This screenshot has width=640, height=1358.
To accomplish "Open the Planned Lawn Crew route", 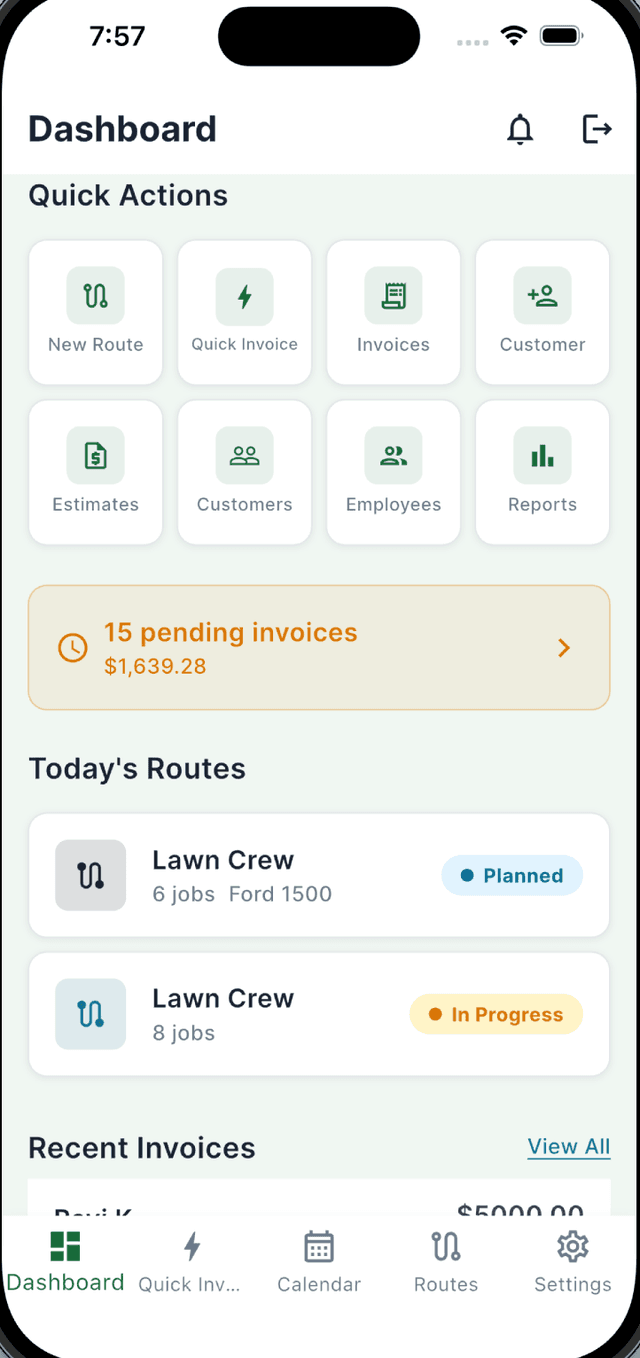I will [250, 875].
